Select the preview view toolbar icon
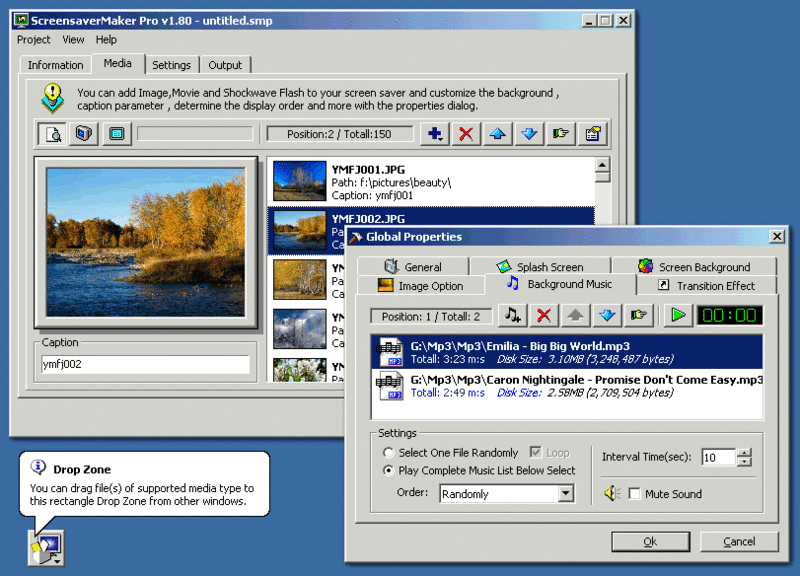Image resolution: width=800 pixels, height=576 pixels. (53, 134)
